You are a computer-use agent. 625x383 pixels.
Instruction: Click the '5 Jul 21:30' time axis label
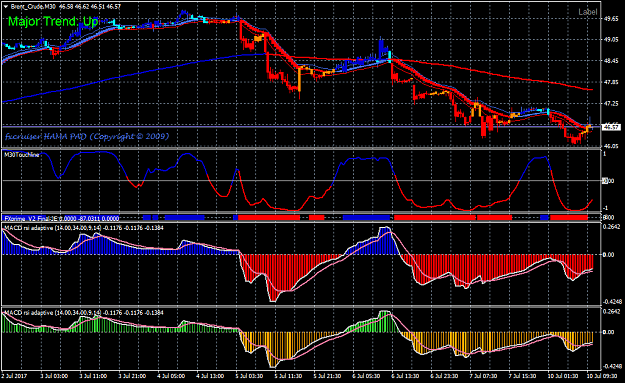(327, 376)
